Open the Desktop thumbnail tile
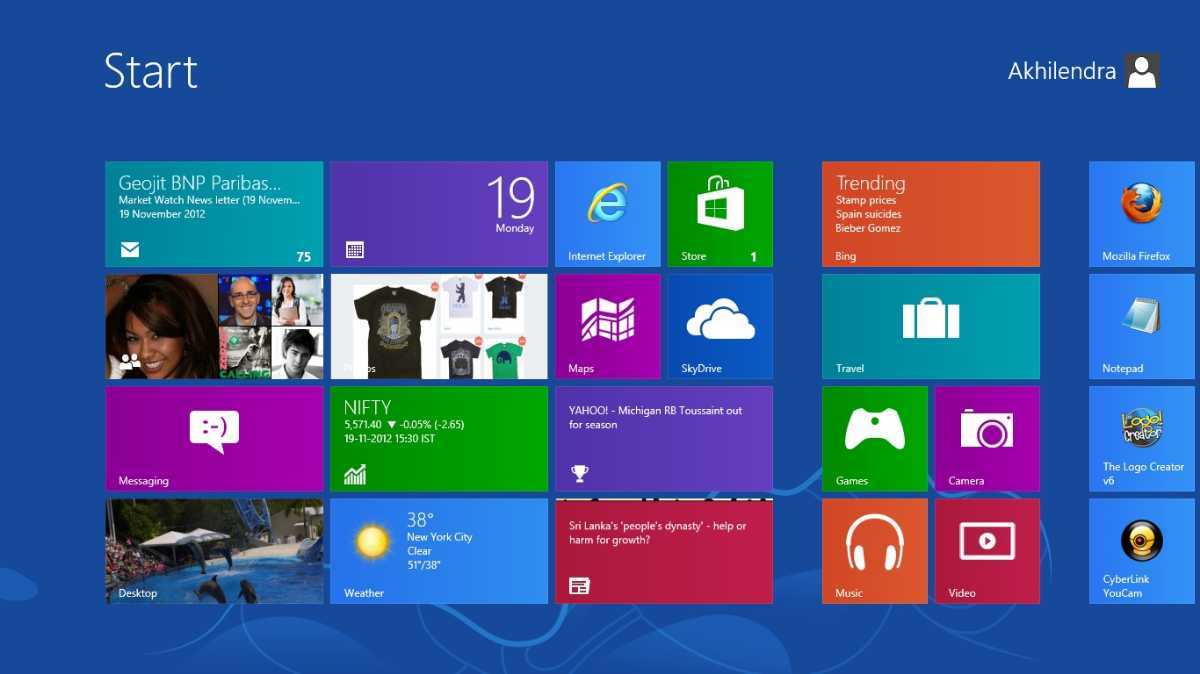1200x674 pixels. click(214, 550)
